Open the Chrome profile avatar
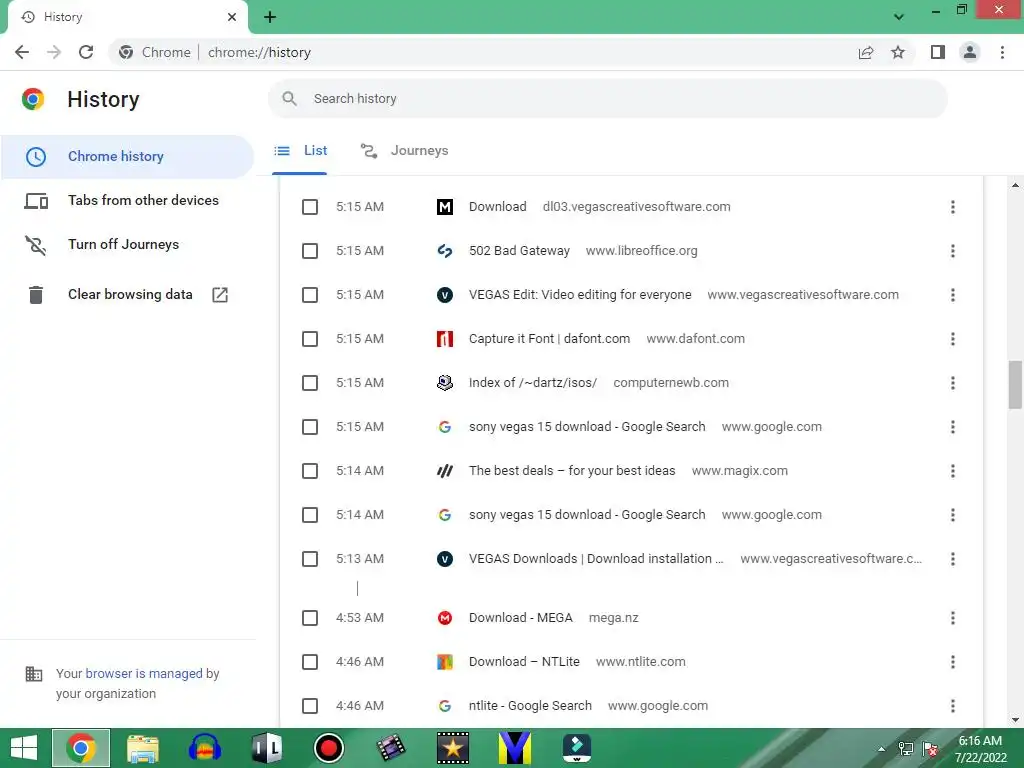The image size is (1024, 768). pyautogui.click(x=970, y=52)
